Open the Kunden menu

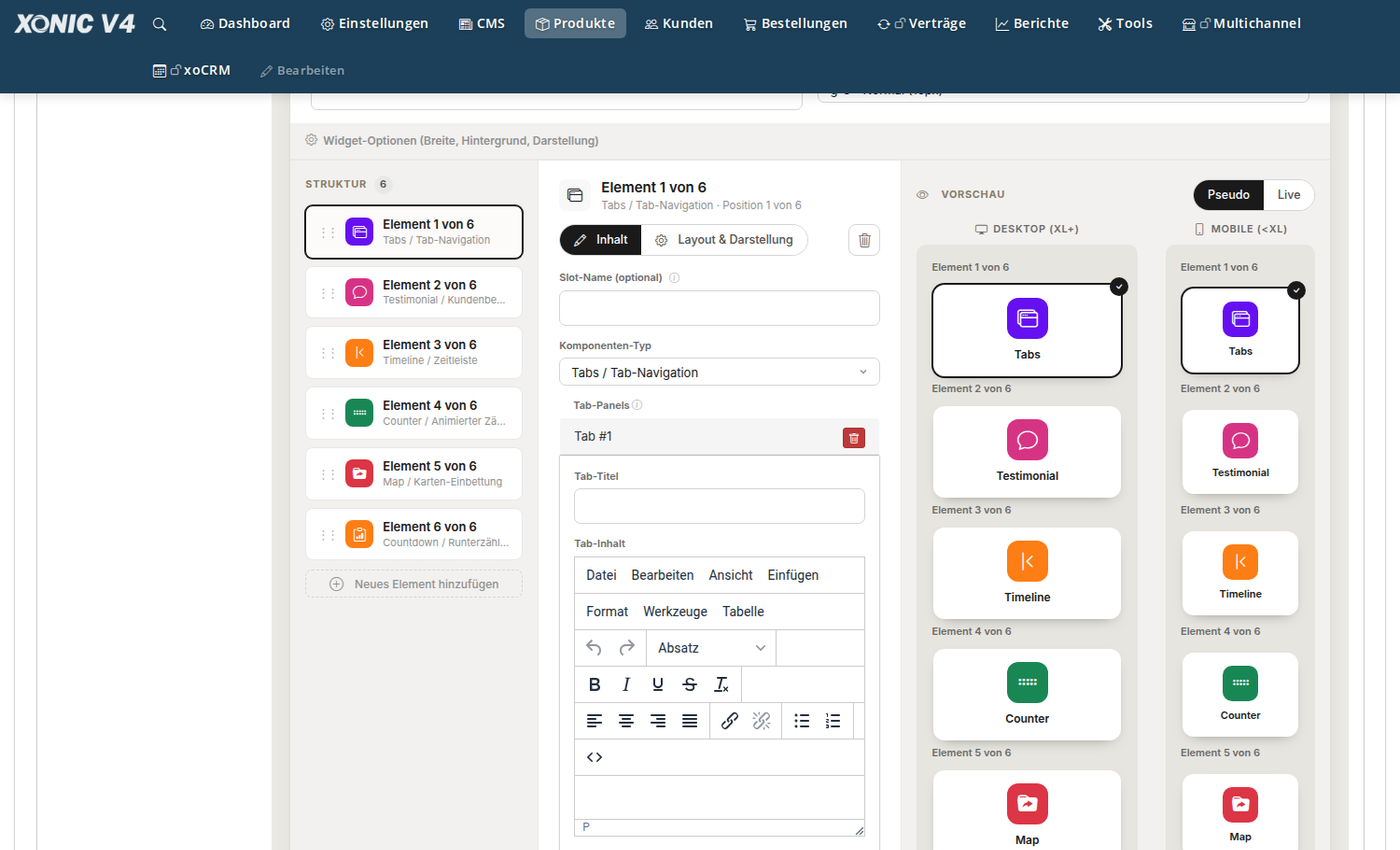point(678,23)
